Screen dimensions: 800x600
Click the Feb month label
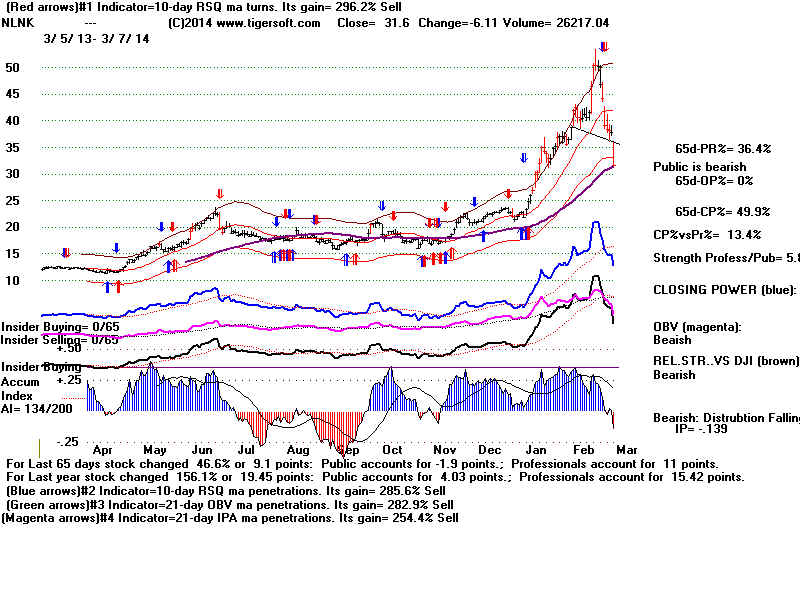[583, 451]
